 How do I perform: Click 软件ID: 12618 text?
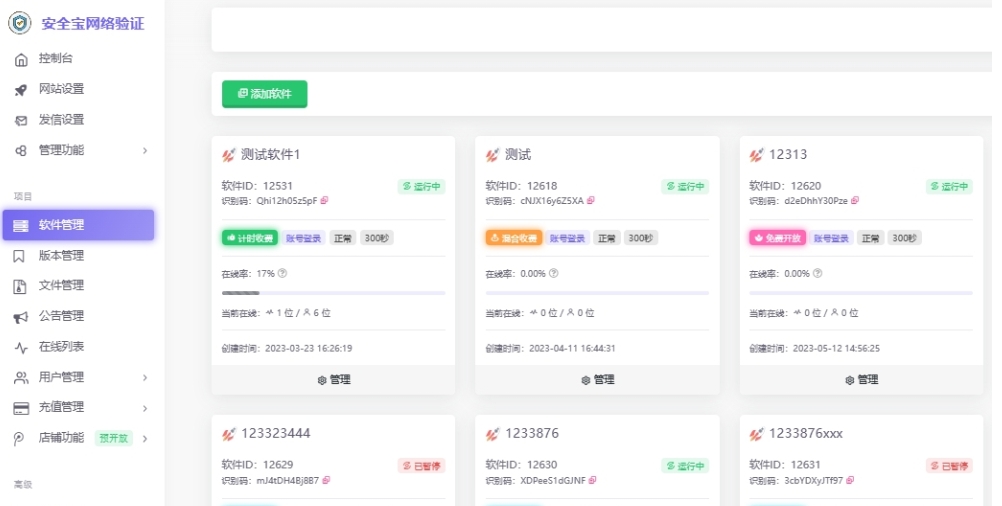pos(521,186)
